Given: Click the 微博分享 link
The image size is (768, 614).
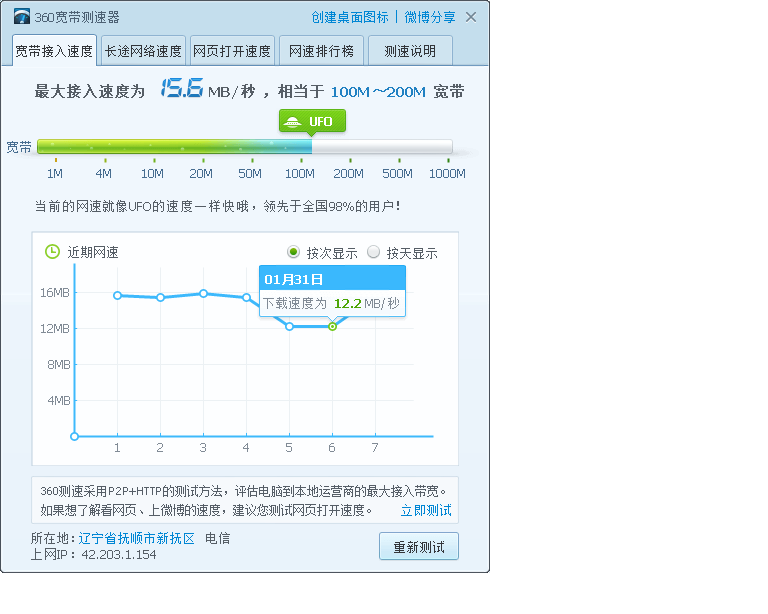Looking at the screenshot, I should tap(430, 17).
